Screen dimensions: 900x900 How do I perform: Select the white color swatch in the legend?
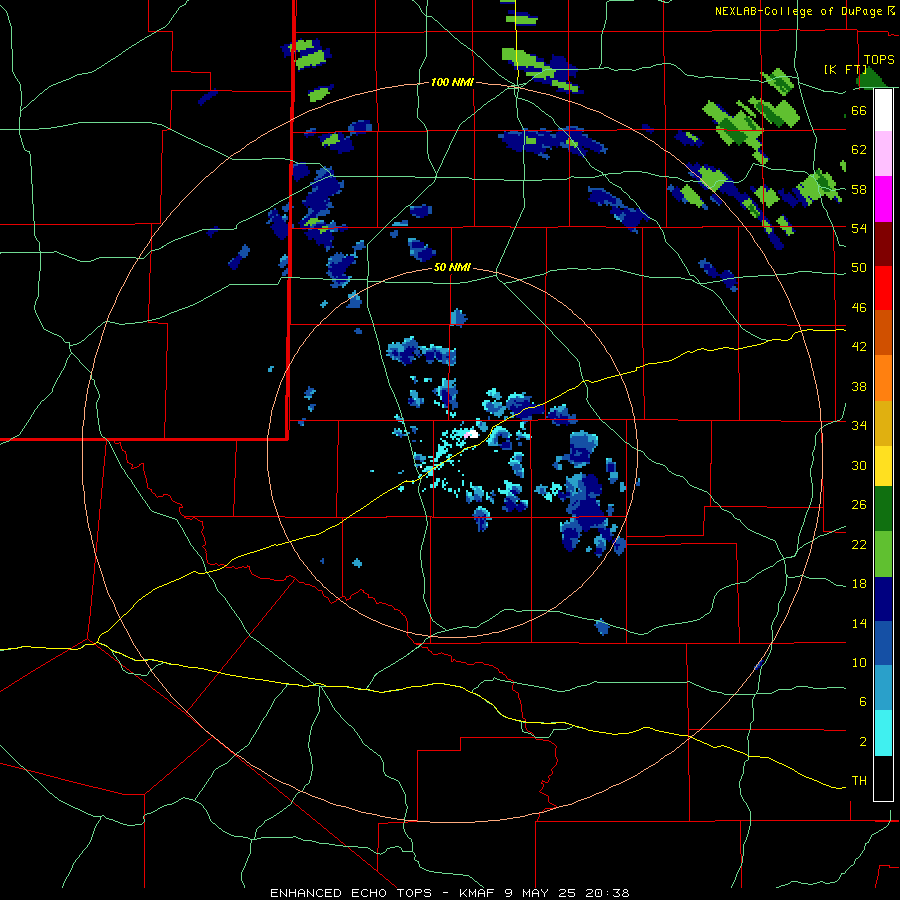[883, 110]
